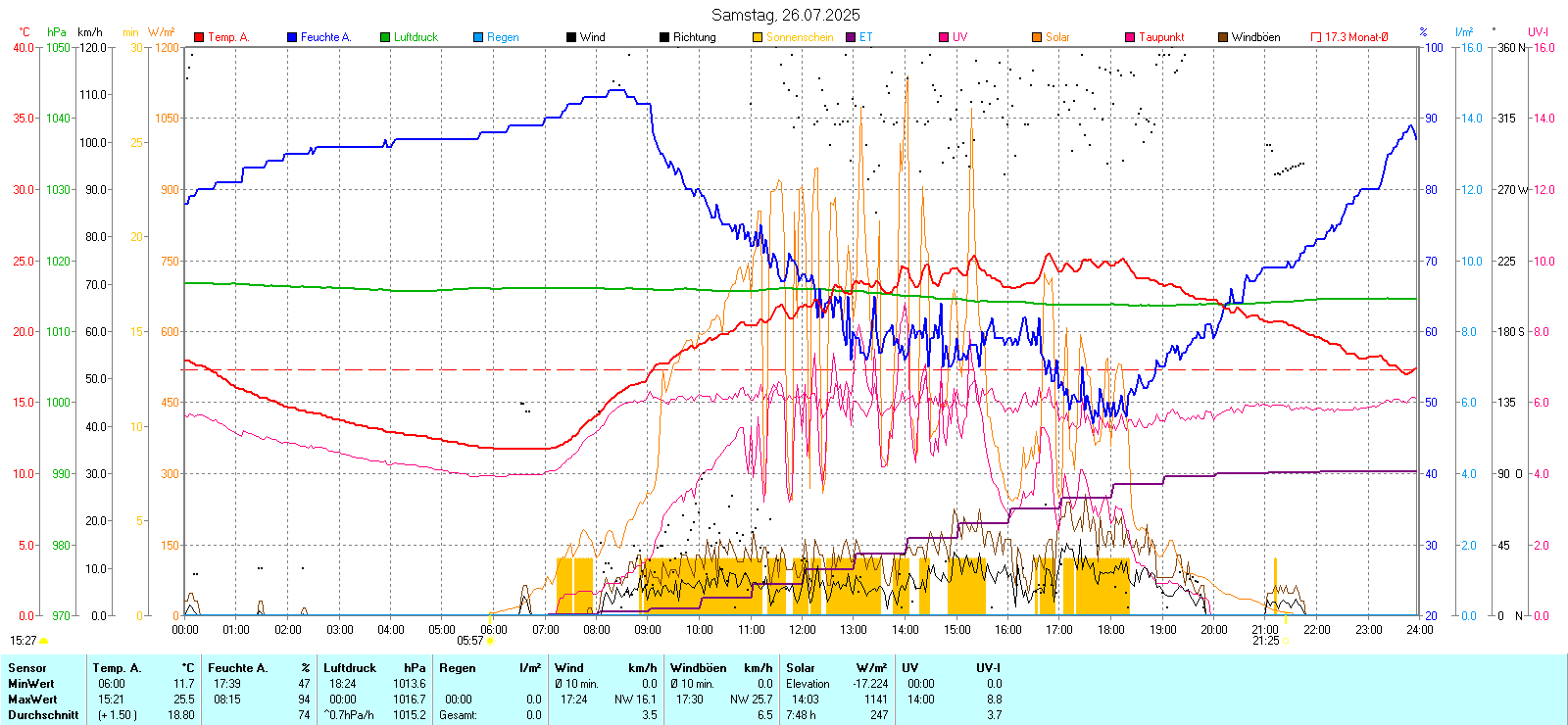
Task: Select the MaxWert row label
Action: click(x=32, y=700)
